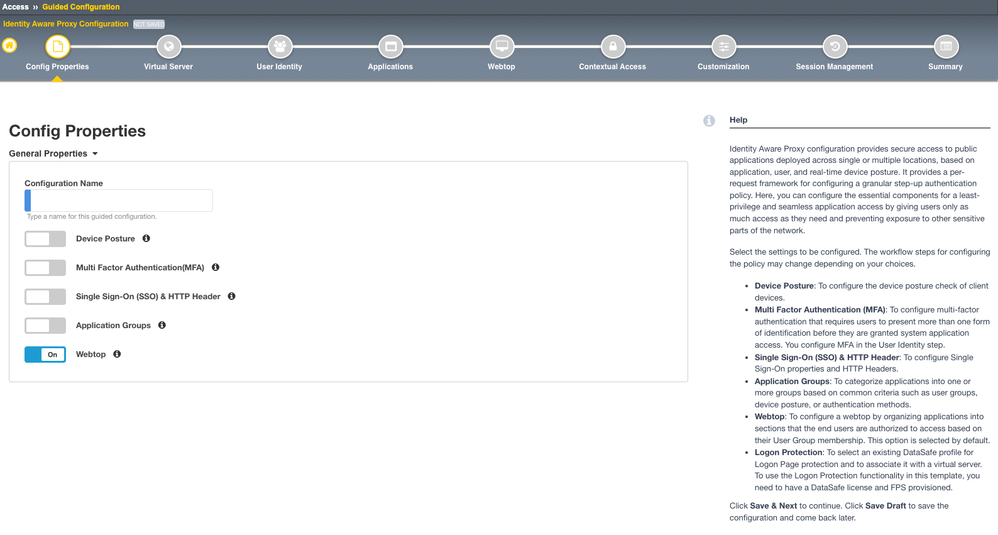Click the 'Application Groups' toggle label
This screenshot has height=535, width=998.
coord(113,325)
